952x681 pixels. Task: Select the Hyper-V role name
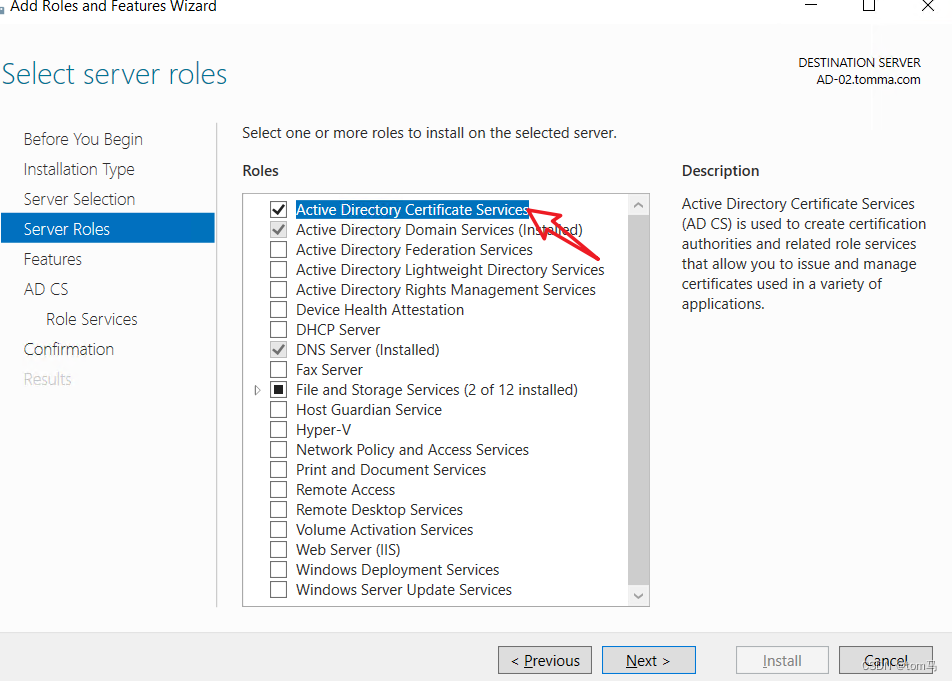coord(324,430)
